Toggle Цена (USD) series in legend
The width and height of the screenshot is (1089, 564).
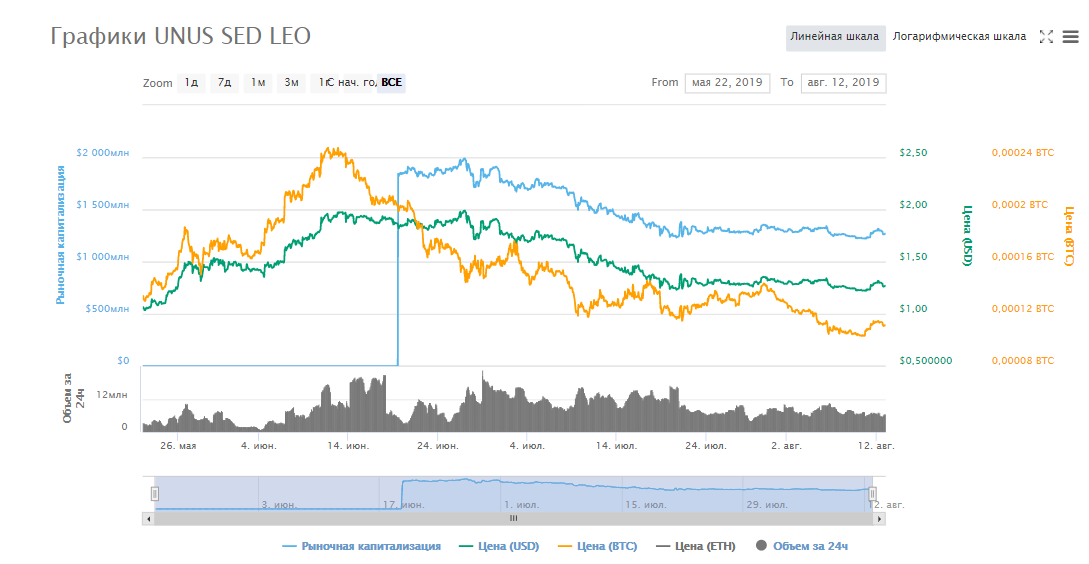(x=499, y=546)
